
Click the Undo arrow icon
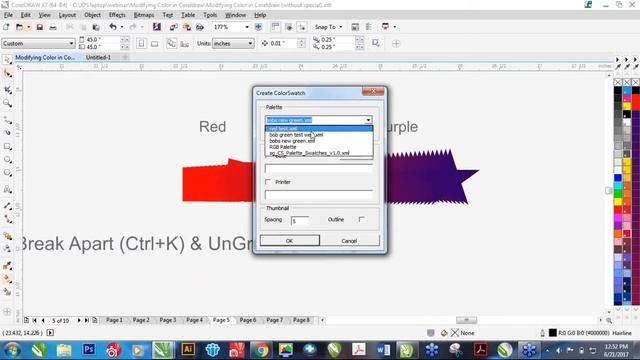113,27
